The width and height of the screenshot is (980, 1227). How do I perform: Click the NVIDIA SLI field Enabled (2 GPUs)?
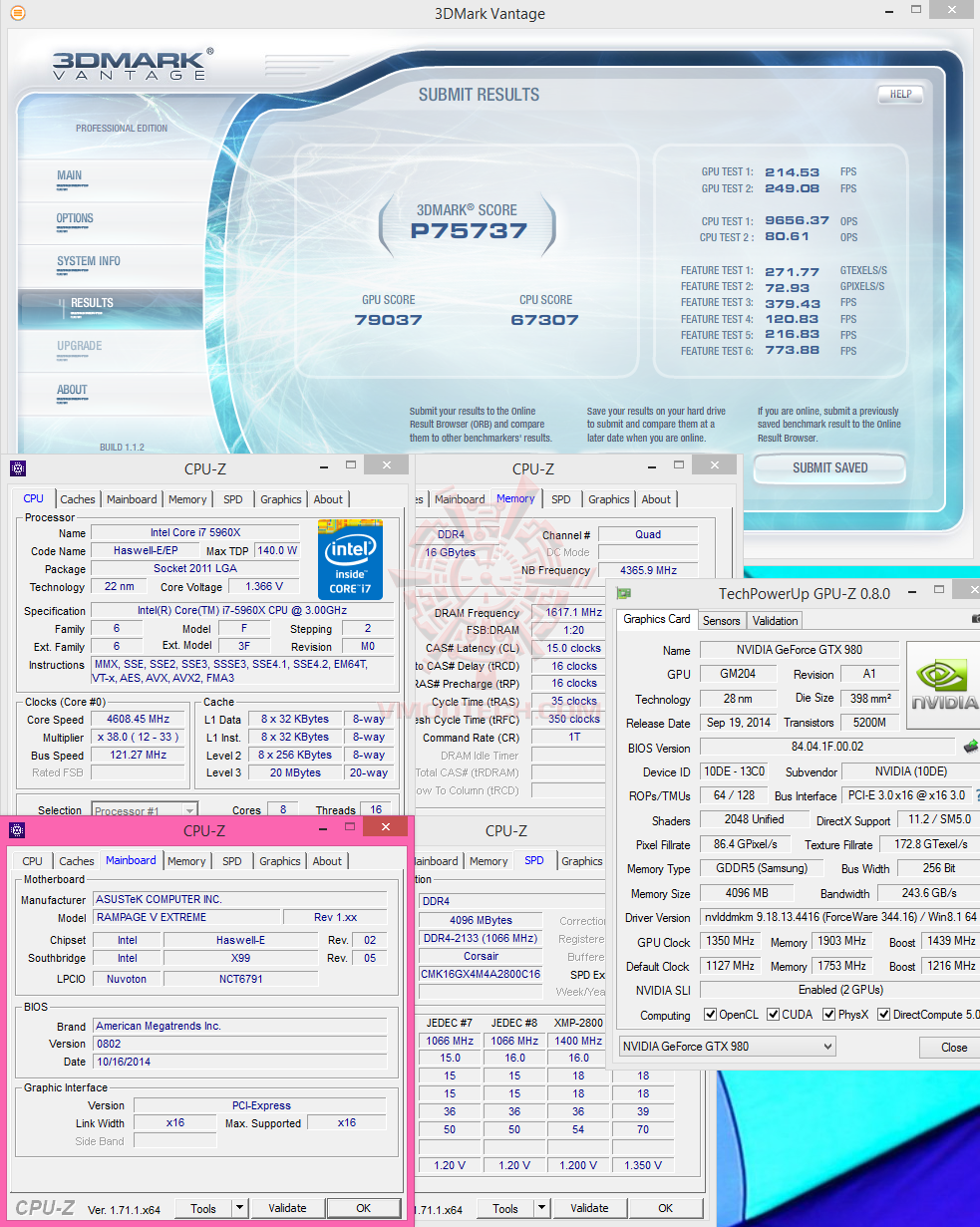point(839,990)
